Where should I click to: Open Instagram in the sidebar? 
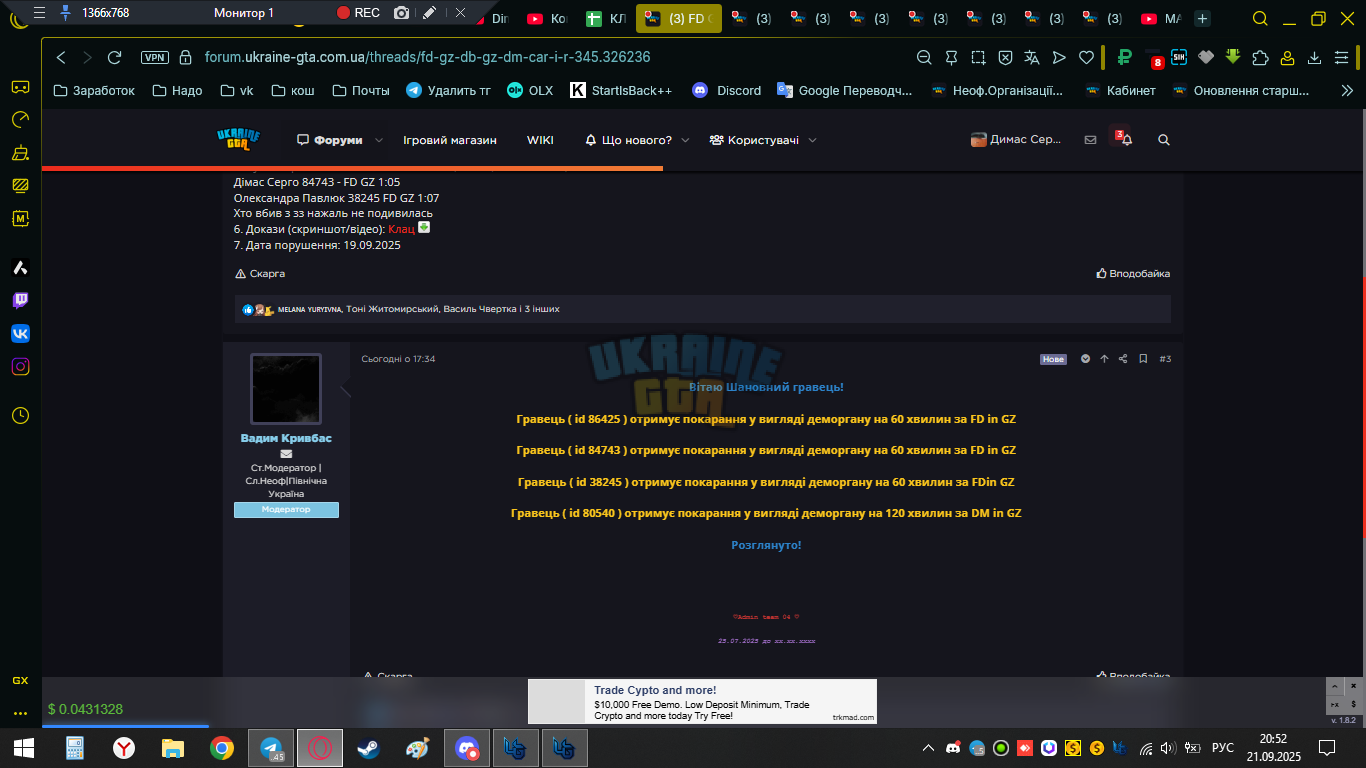(20, 366)
